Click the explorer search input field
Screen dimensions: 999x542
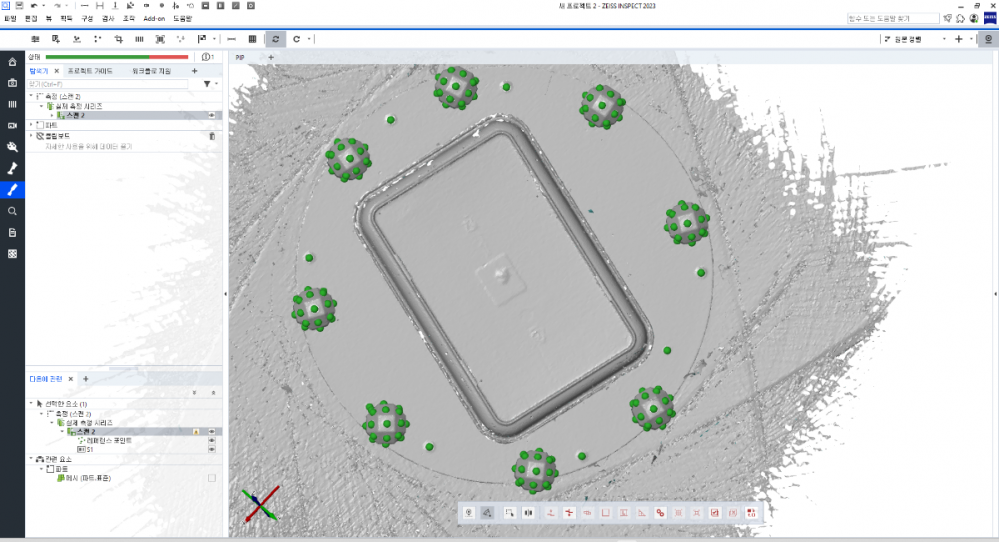pyautogui.click(x=110, y=84)
